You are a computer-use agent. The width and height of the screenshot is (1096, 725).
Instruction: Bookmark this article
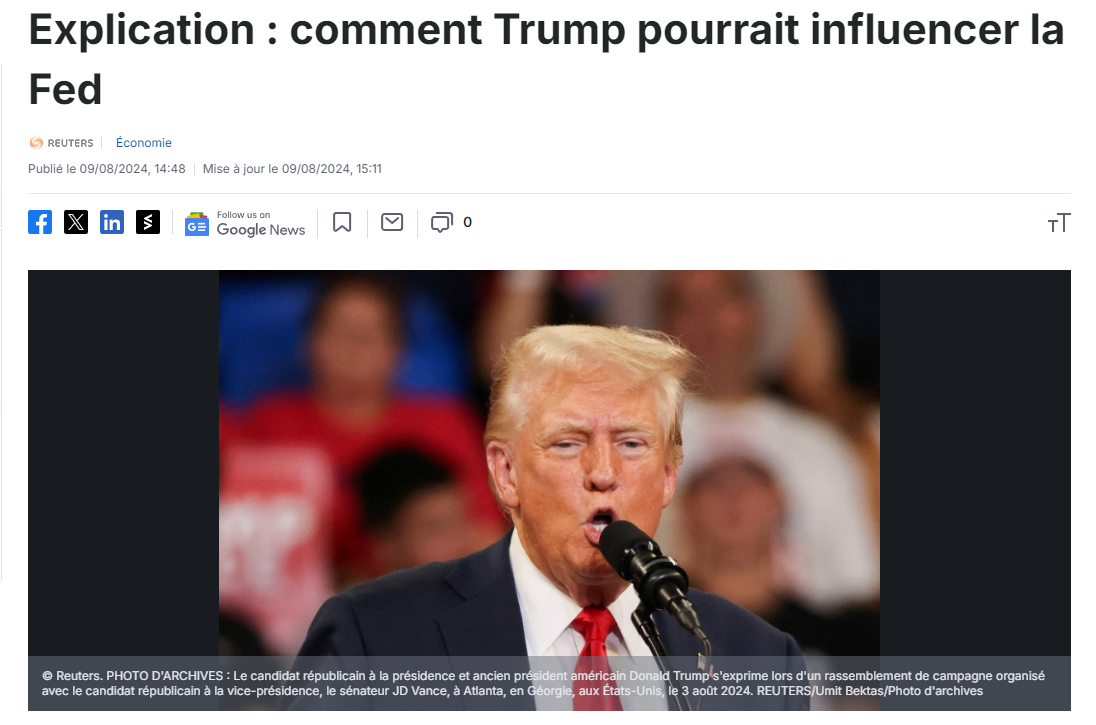pyautogui.click(x=342, y=222)
